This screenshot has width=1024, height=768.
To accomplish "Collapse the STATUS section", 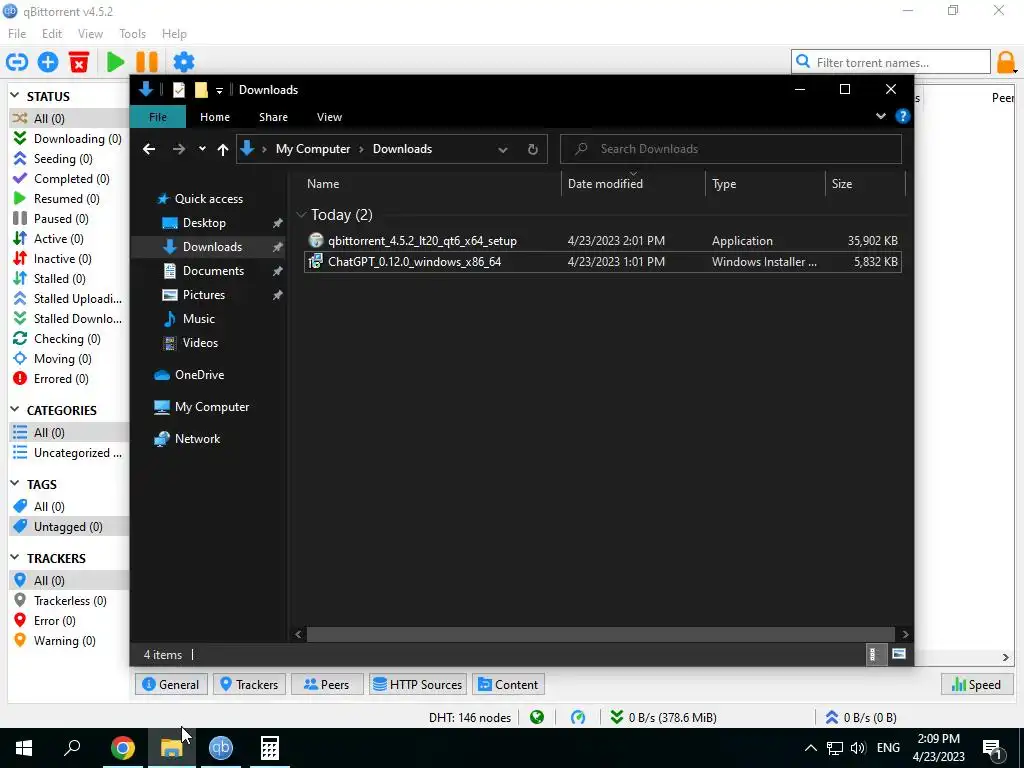I will click(x=15, y=96).
